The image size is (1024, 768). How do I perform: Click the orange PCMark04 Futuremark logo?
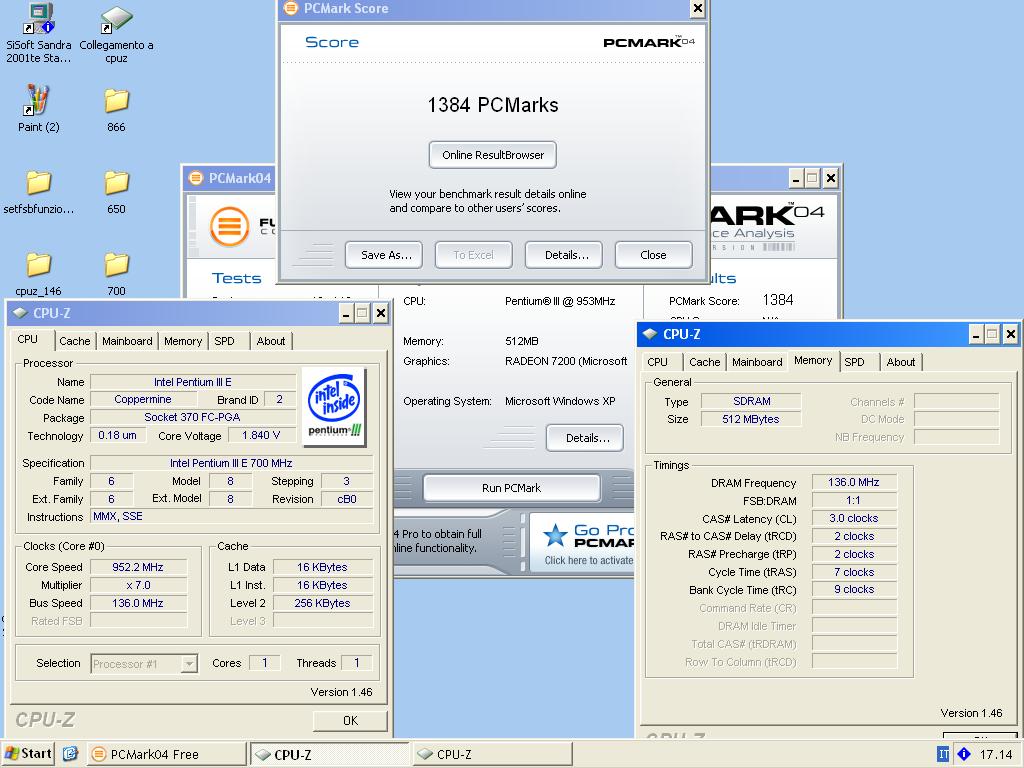(x=229, y=226)
